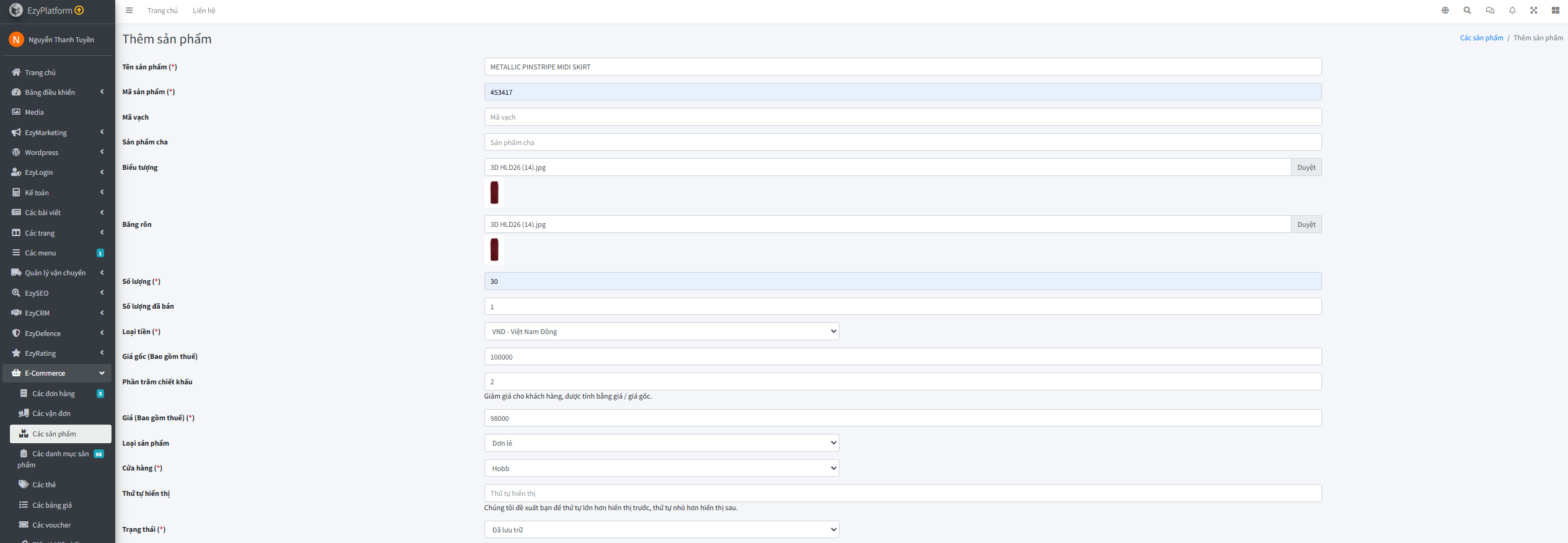Click the Biểu tượng skirt image thumbnail

(x=494, y=193)
